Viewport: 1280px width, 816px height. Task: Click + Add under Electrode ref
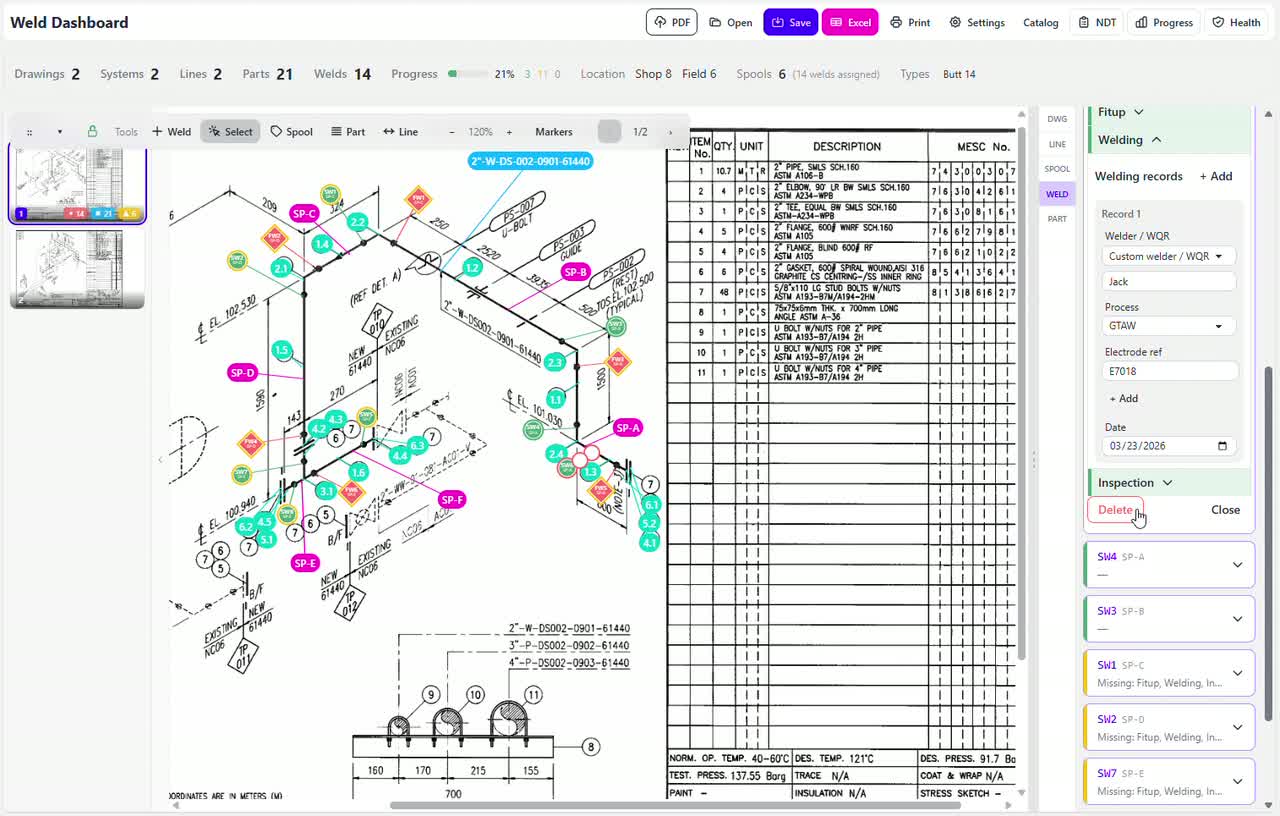tap(1124, 398)
